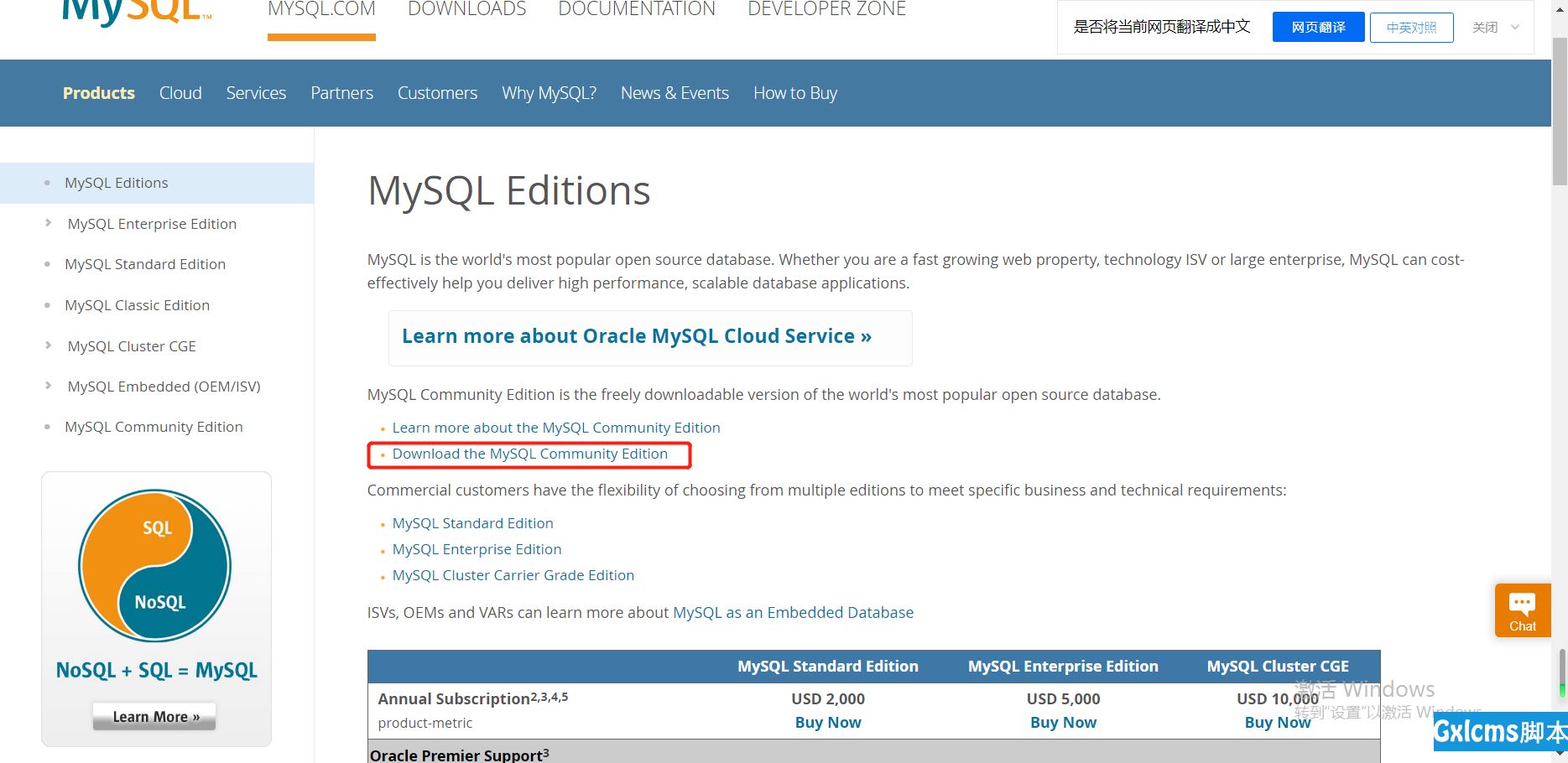Select MySQL Embedded (OEM/ISV) in sidebar
The height and width of the screenshot is (763, 1568).
pos(164,387)
